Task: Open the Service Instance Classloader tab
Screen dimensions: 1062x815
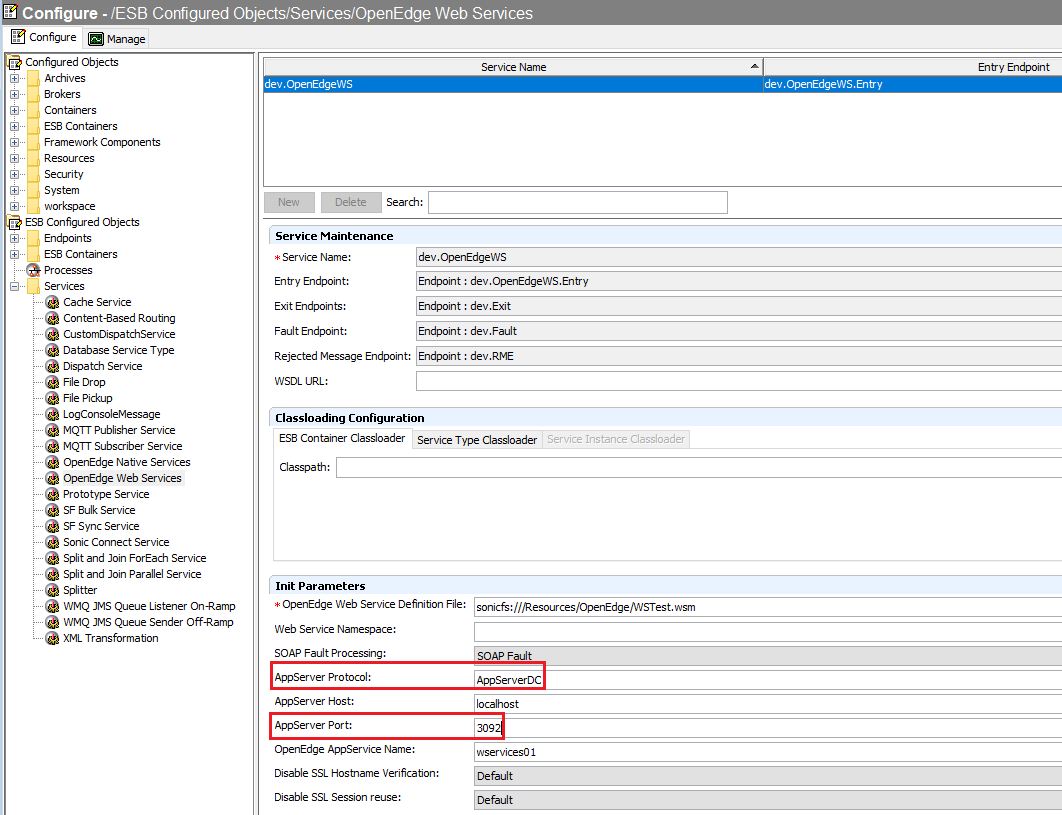Action: pyautogui.click(x=616, y=439)
